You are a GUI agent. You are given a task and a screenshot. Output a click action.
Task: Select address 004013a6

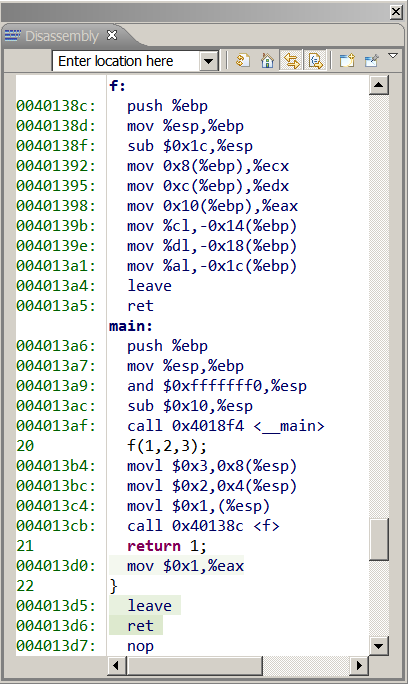[56, 346]
